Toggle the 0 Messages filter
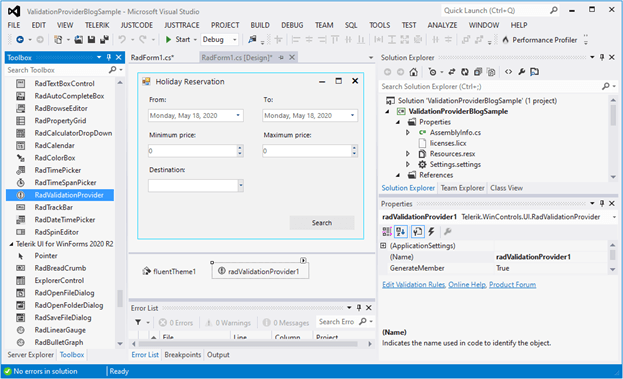The width and height of the screenshot is (623, 379). coord(286,323)
